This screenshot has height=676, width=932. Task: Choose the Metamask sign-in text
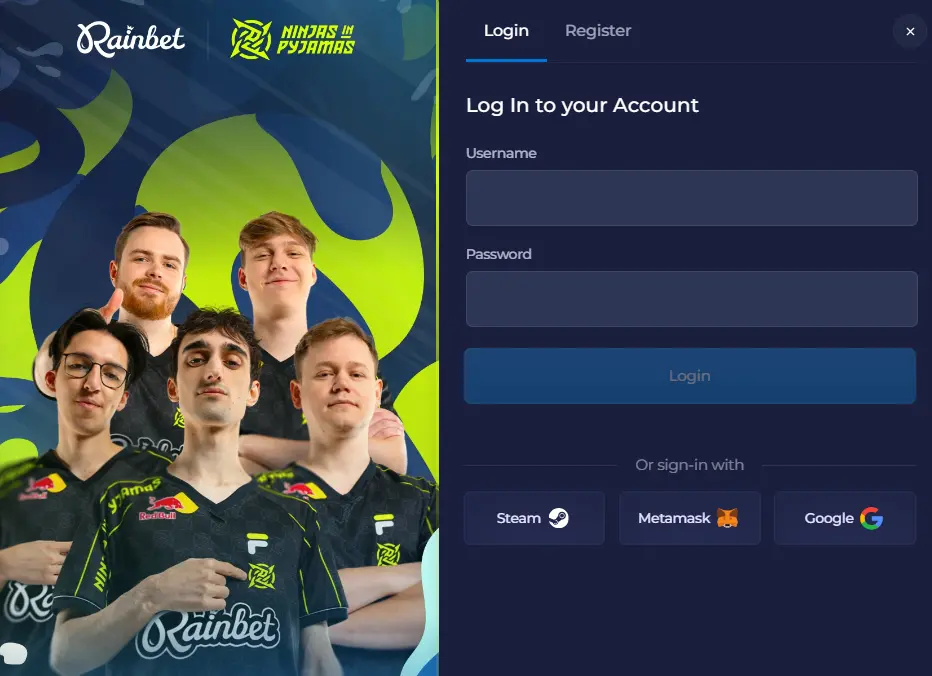click(674, 518)
